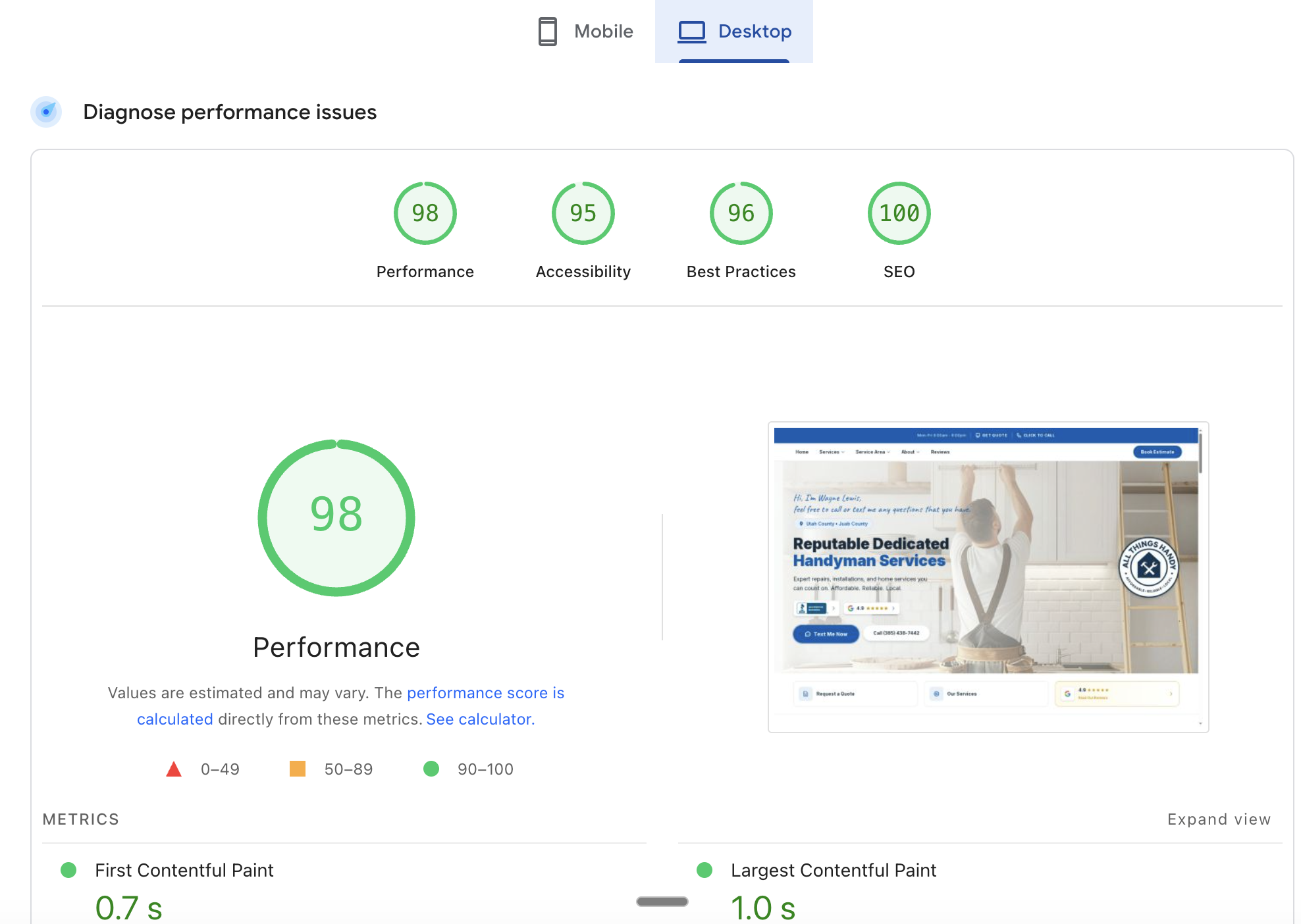Click the Expand view control

[1219, 819]
